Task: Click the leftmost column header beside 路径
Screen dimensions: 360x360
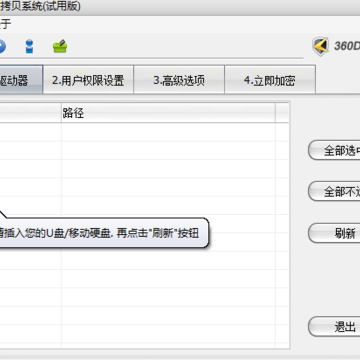Action: coord(30,113)
